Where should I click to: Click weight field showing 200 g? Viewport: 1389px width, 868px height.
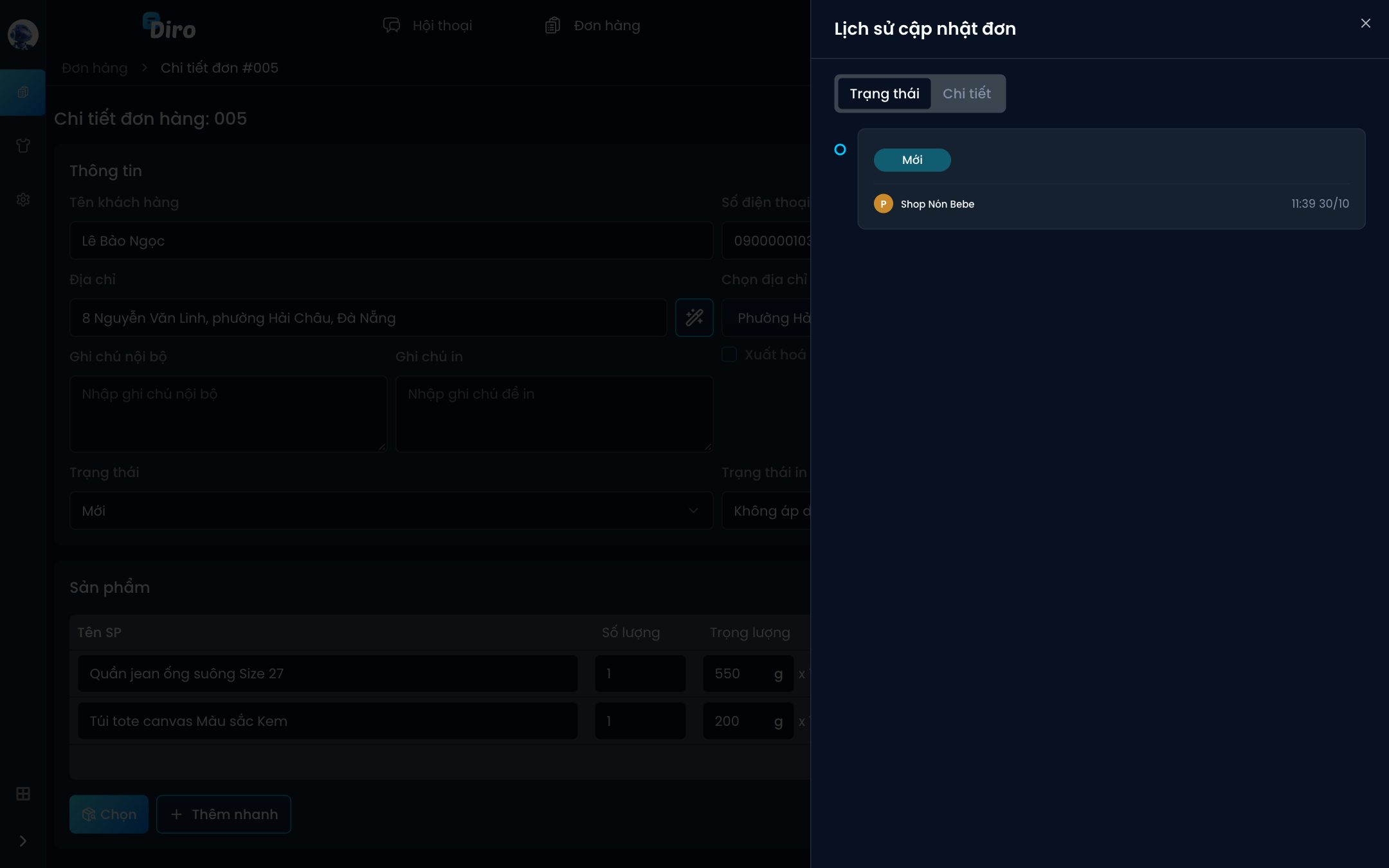click(748, 721)
